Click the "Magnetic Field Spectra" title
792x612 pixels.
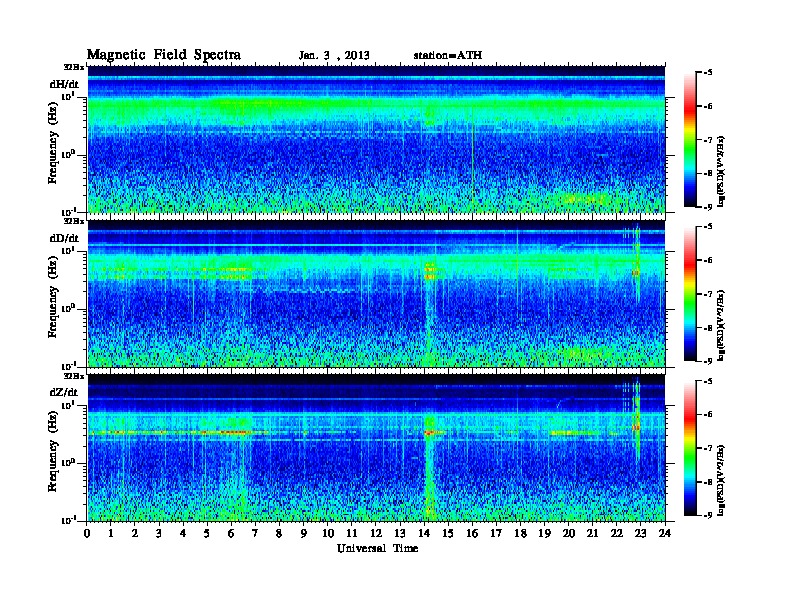(x=164, y=55)
